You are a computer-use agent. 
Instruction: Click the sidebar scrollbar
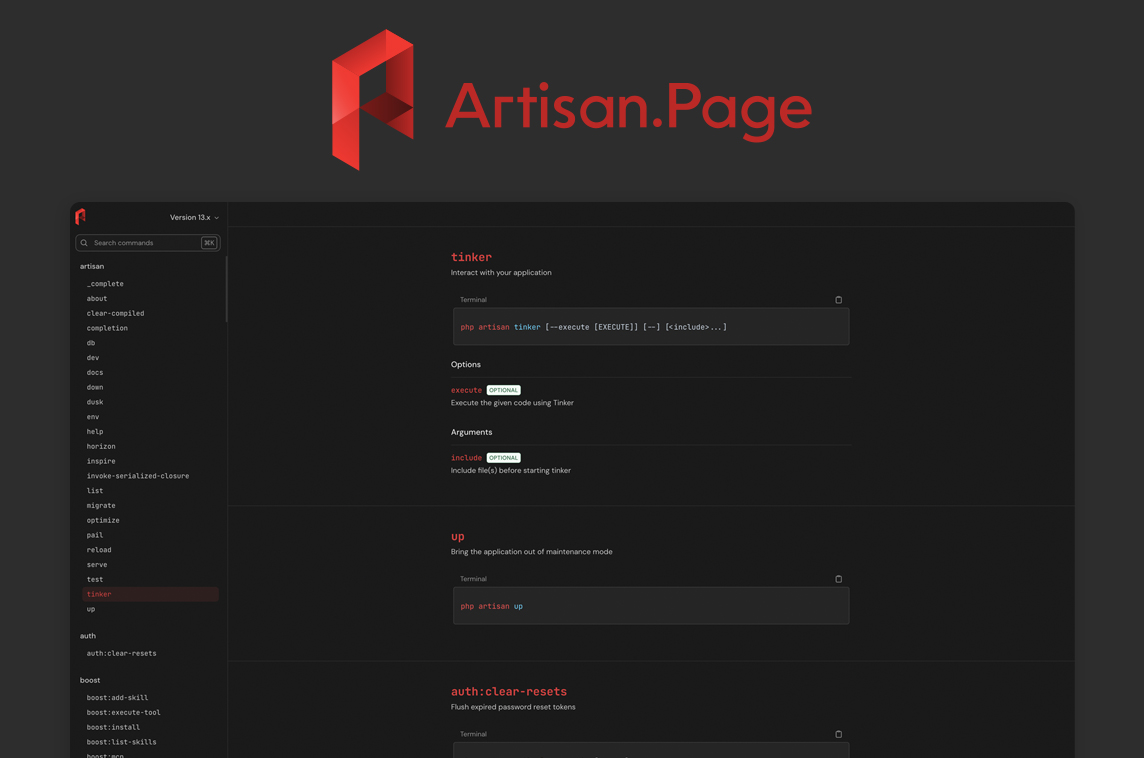226,290
